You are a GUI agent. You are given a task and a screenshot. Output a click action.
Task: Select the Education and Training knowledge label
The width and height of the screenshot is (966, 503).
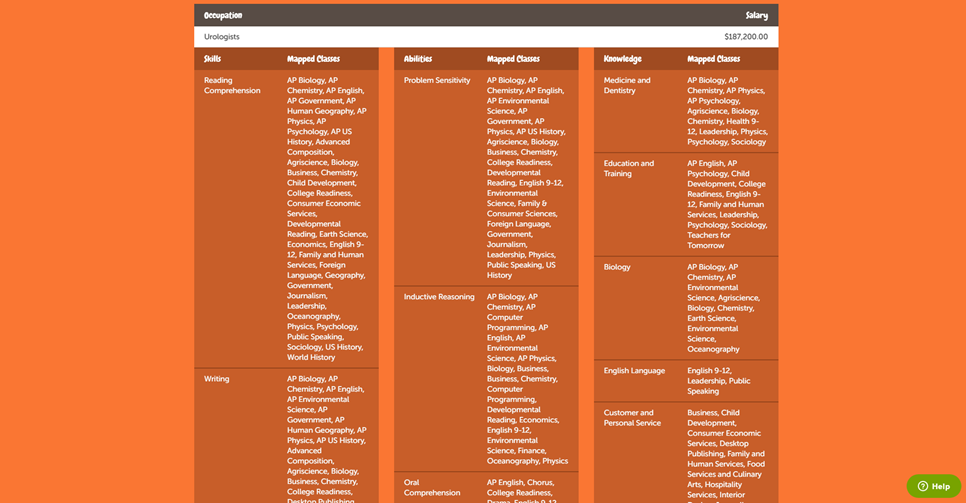pyautogui.click(x=629, y=168)
